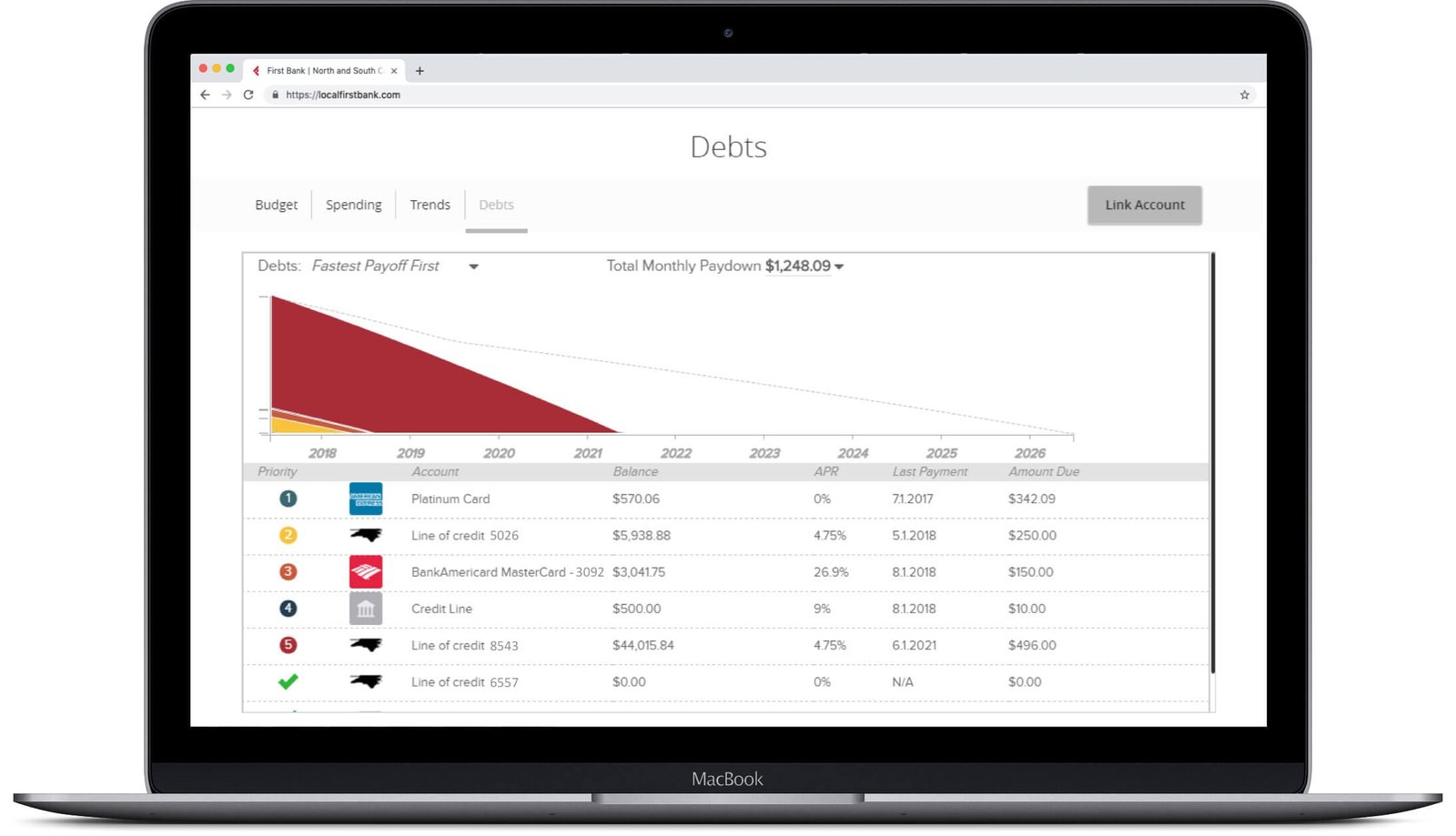The height and width of the screenshot is (836, 1456).
Task: Click the bank building icon for Credit Line
Action: 365,608
